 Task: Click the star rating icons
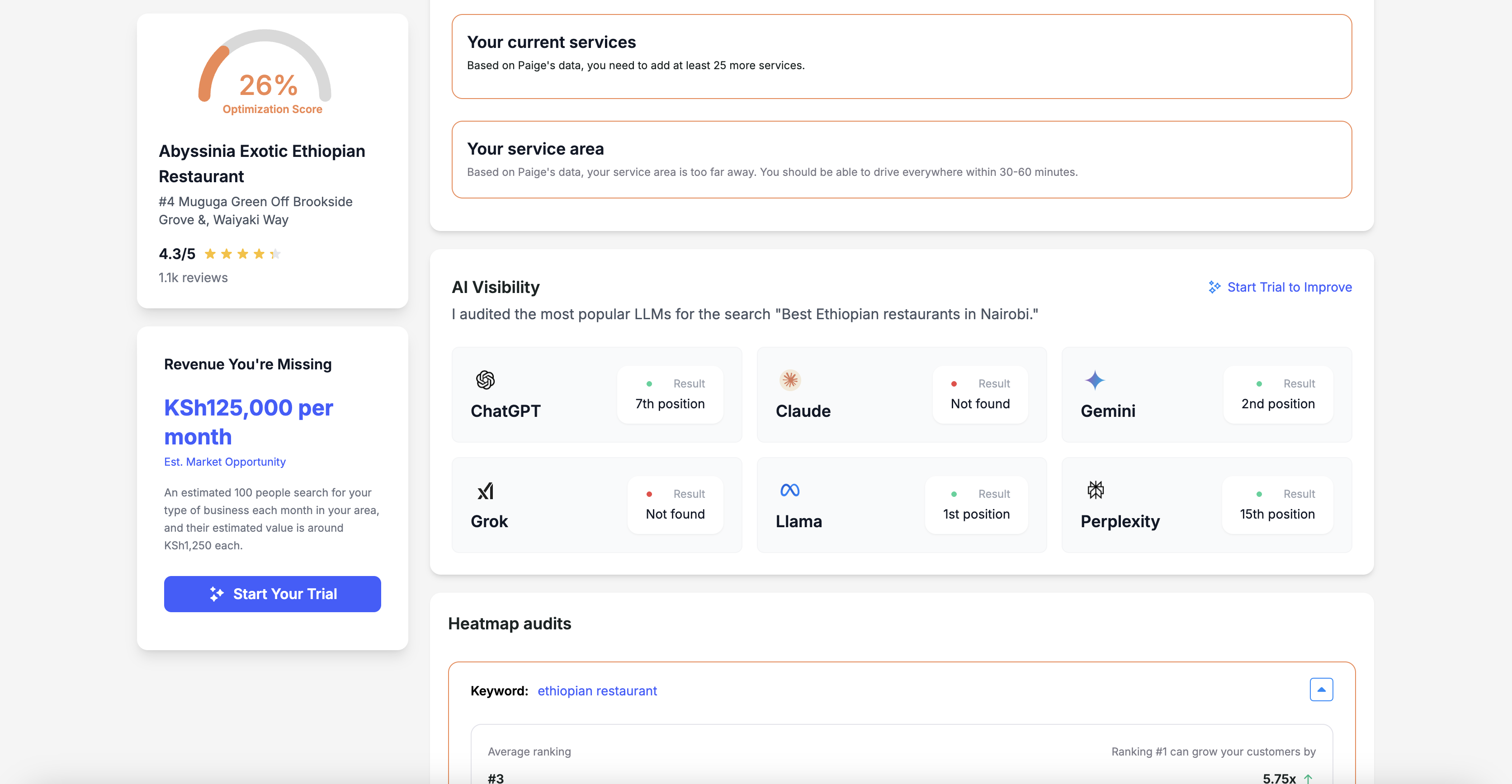pyautogui.click(x=242, y=254)
